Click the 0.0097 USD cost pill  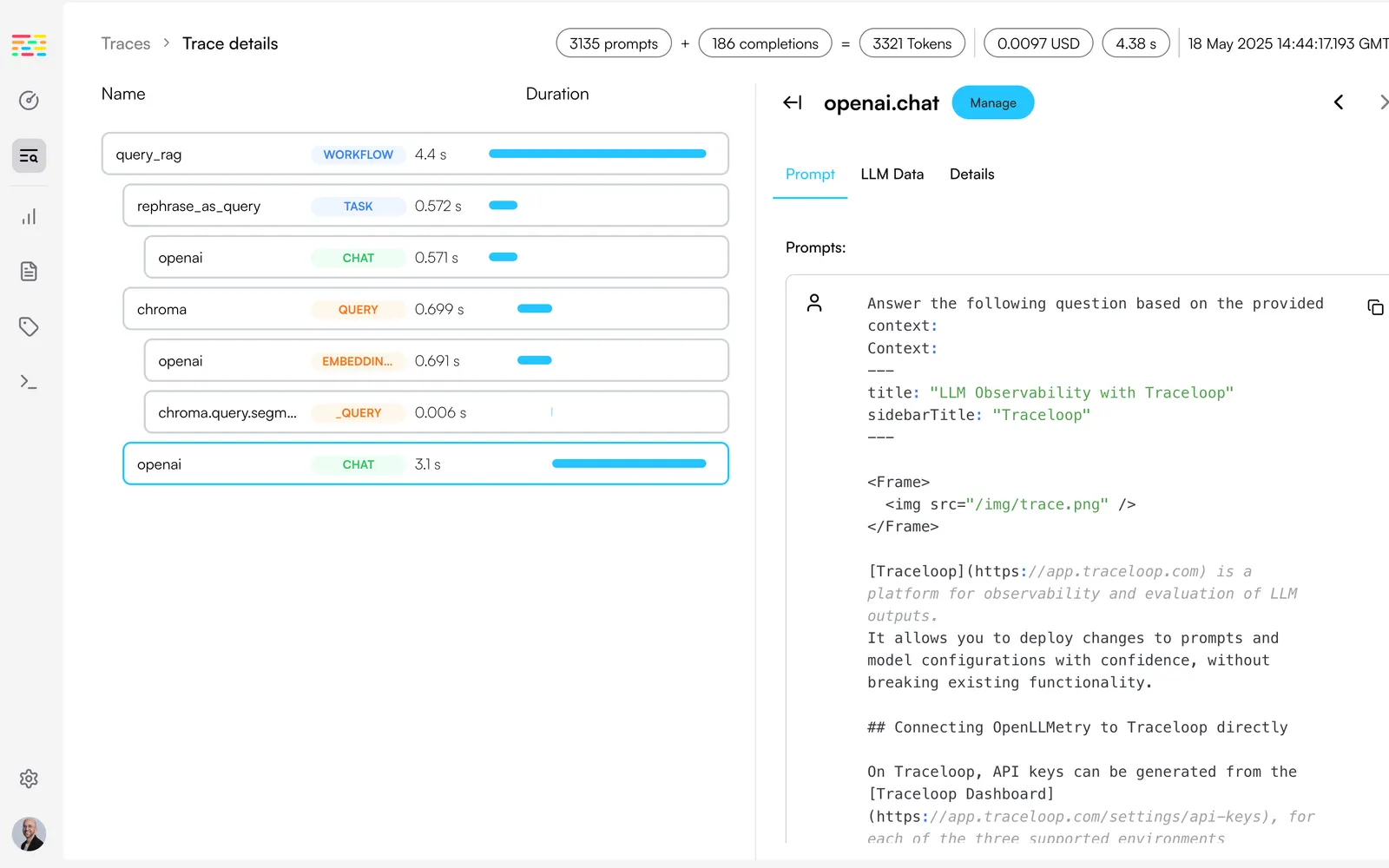[1038, 43]
